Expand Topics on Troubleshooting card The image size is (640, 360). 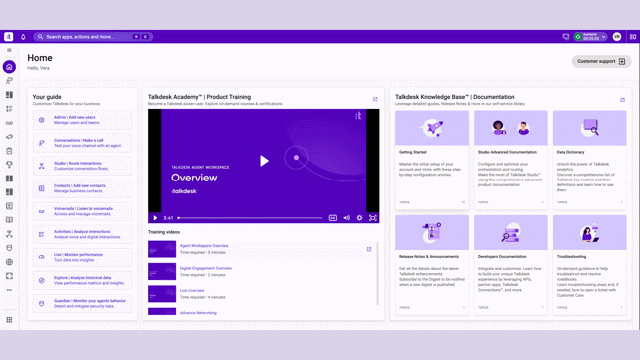[x=589, y=307]
